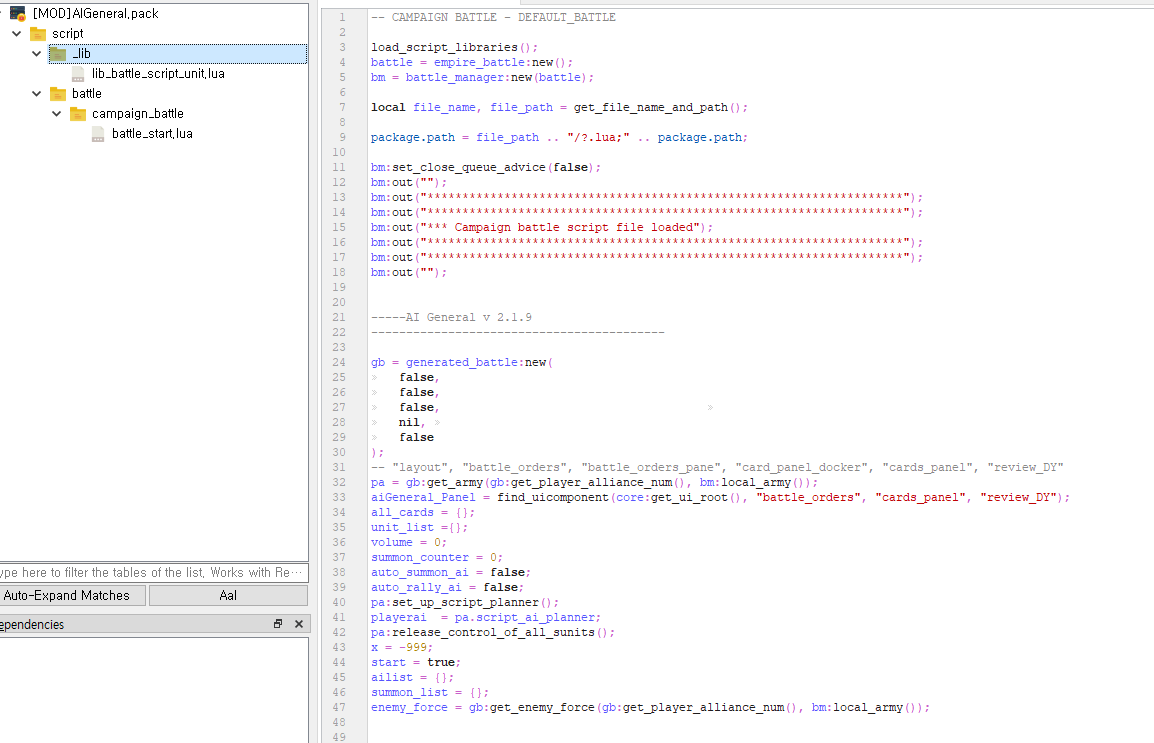This screenshot has width=1154, height=743.
Task: Collapse the battle folder
Action: tap(37, 94)
